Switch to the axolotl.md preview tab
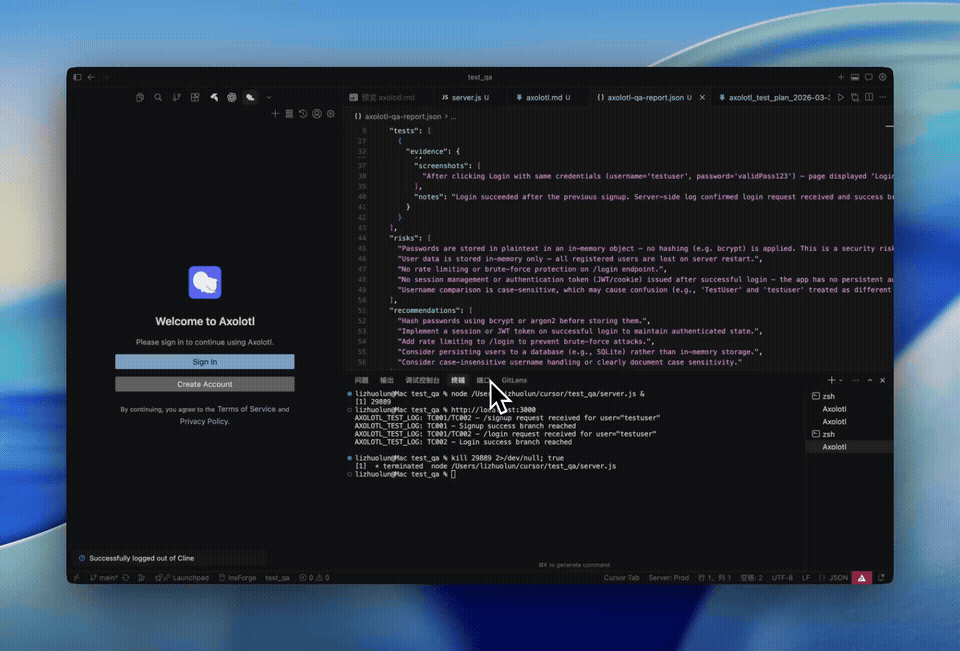The image size is (960, 651). point(388,97)
